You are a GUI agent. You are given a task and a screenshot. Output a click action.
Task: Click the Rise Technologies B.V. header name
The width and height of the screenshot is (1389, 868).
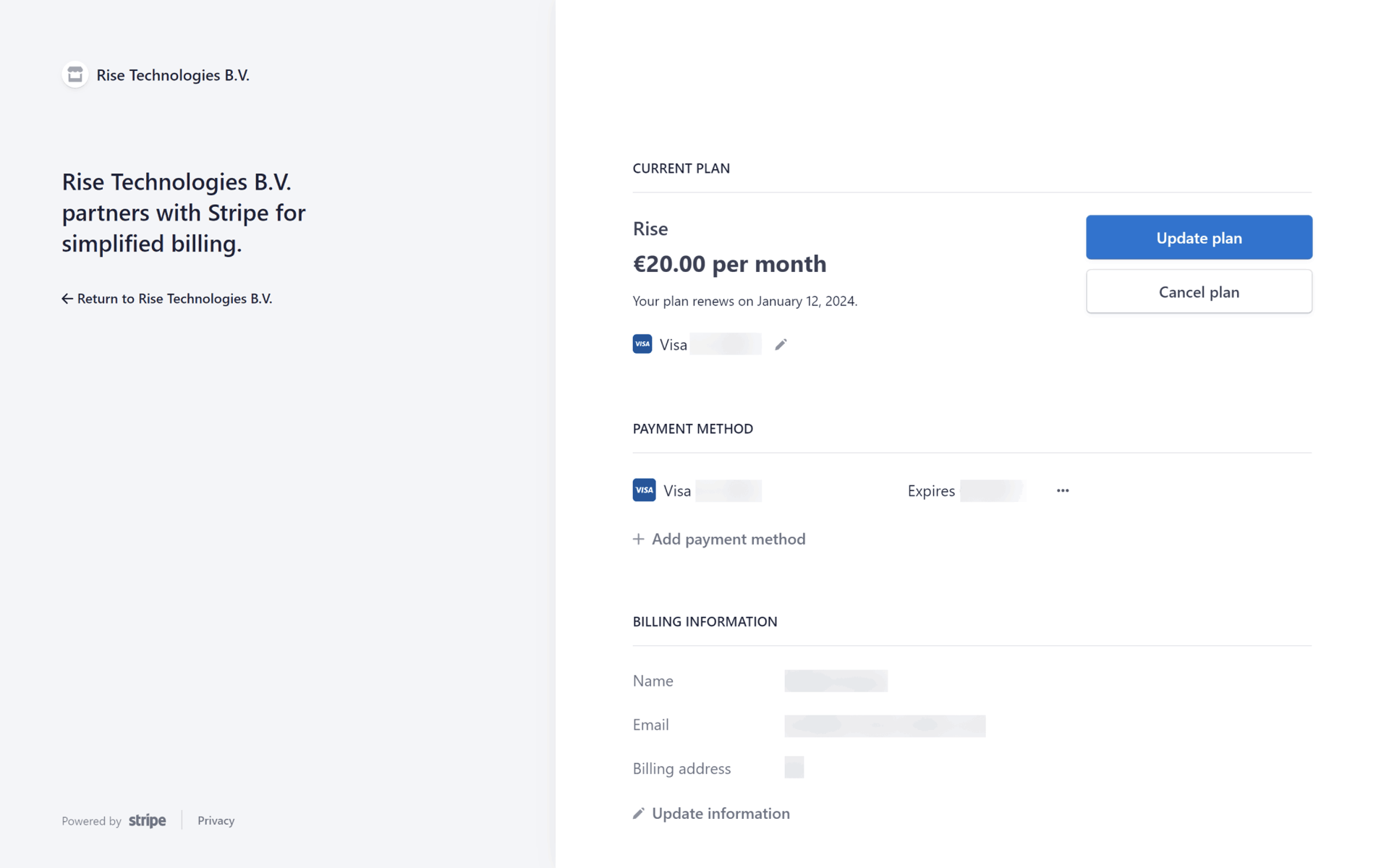(173, 75)
